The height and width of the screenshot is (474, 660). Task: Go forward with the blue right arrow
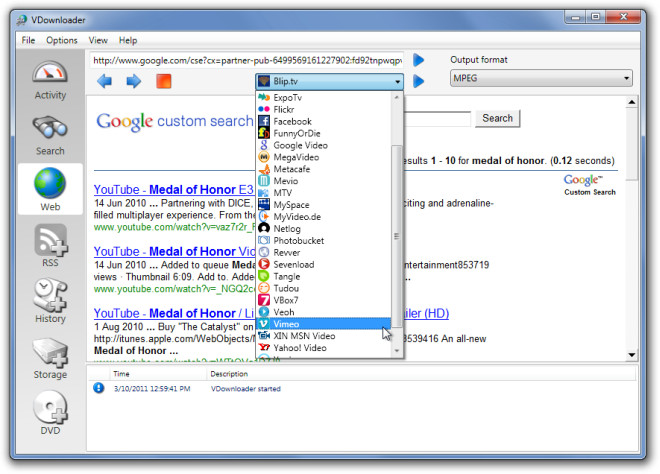click(134, 81)
